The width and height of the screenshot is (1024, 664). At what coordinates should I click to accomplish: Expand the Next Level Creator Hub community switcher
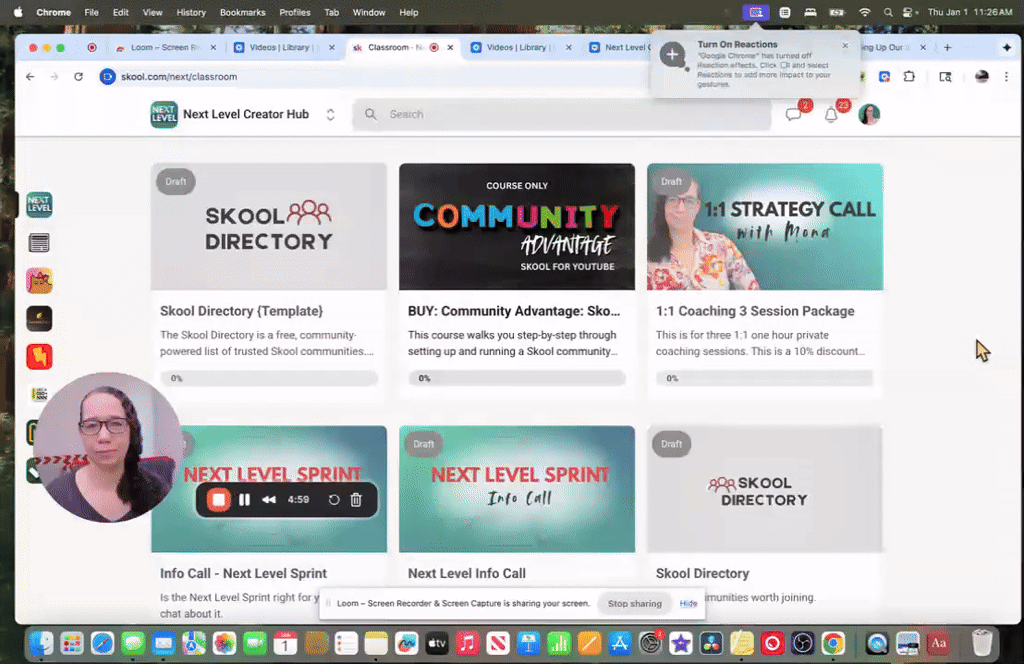tap(330, 114)
